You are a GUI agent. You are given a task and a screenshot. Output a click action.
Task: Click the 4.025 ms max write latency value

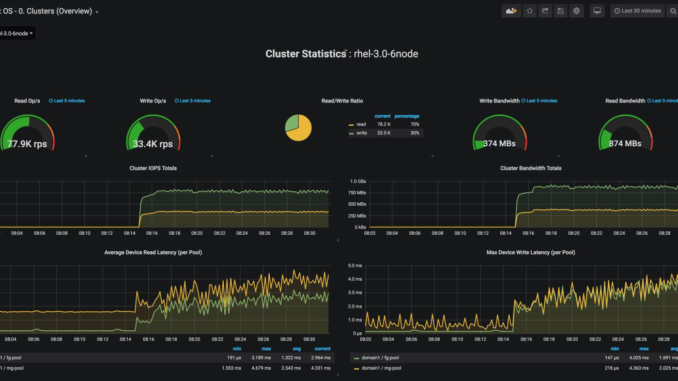639,358
